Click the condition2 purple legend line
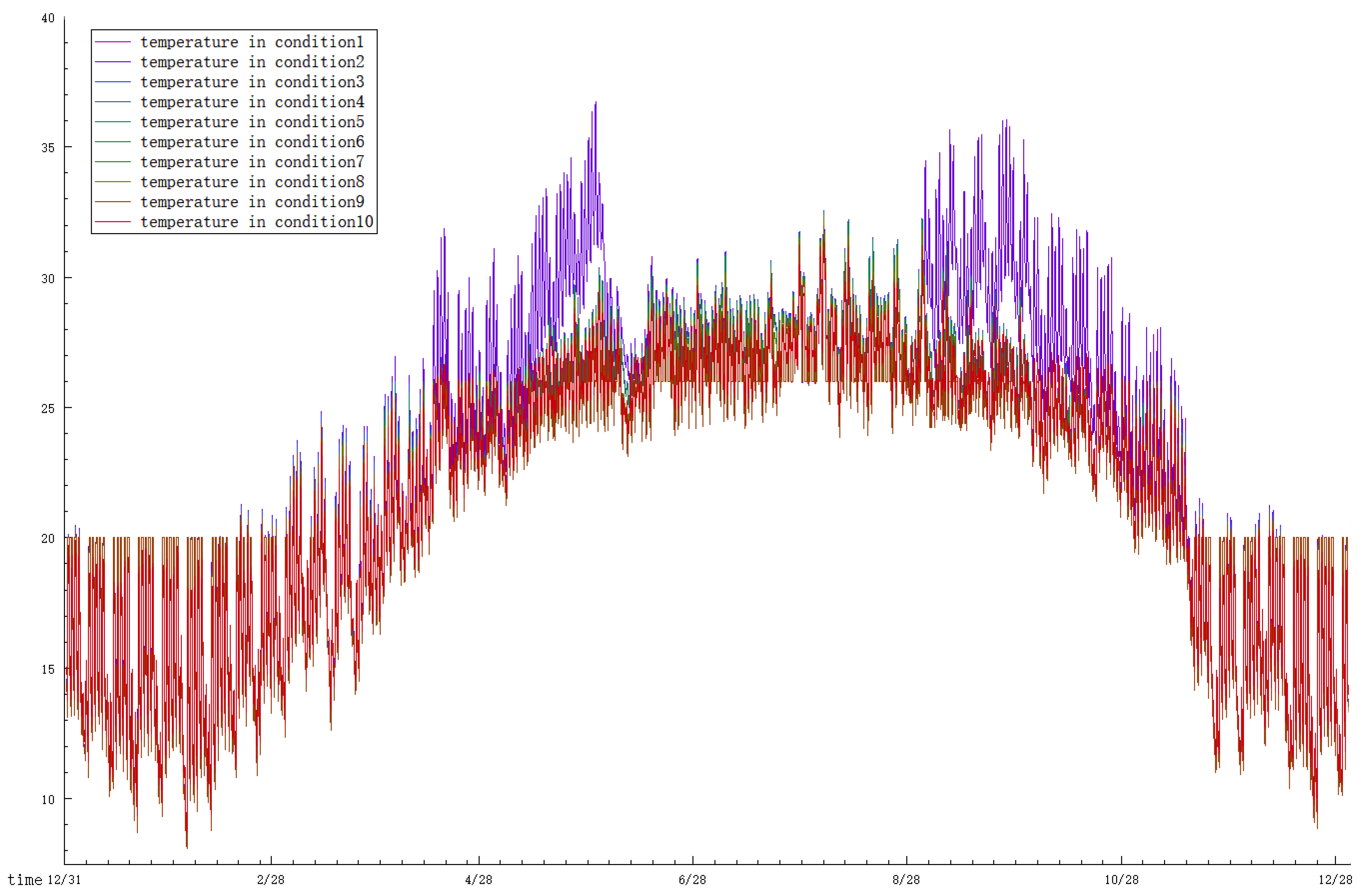The width and height of the screenshot is (1369, 896). click(x=113, y=62)
